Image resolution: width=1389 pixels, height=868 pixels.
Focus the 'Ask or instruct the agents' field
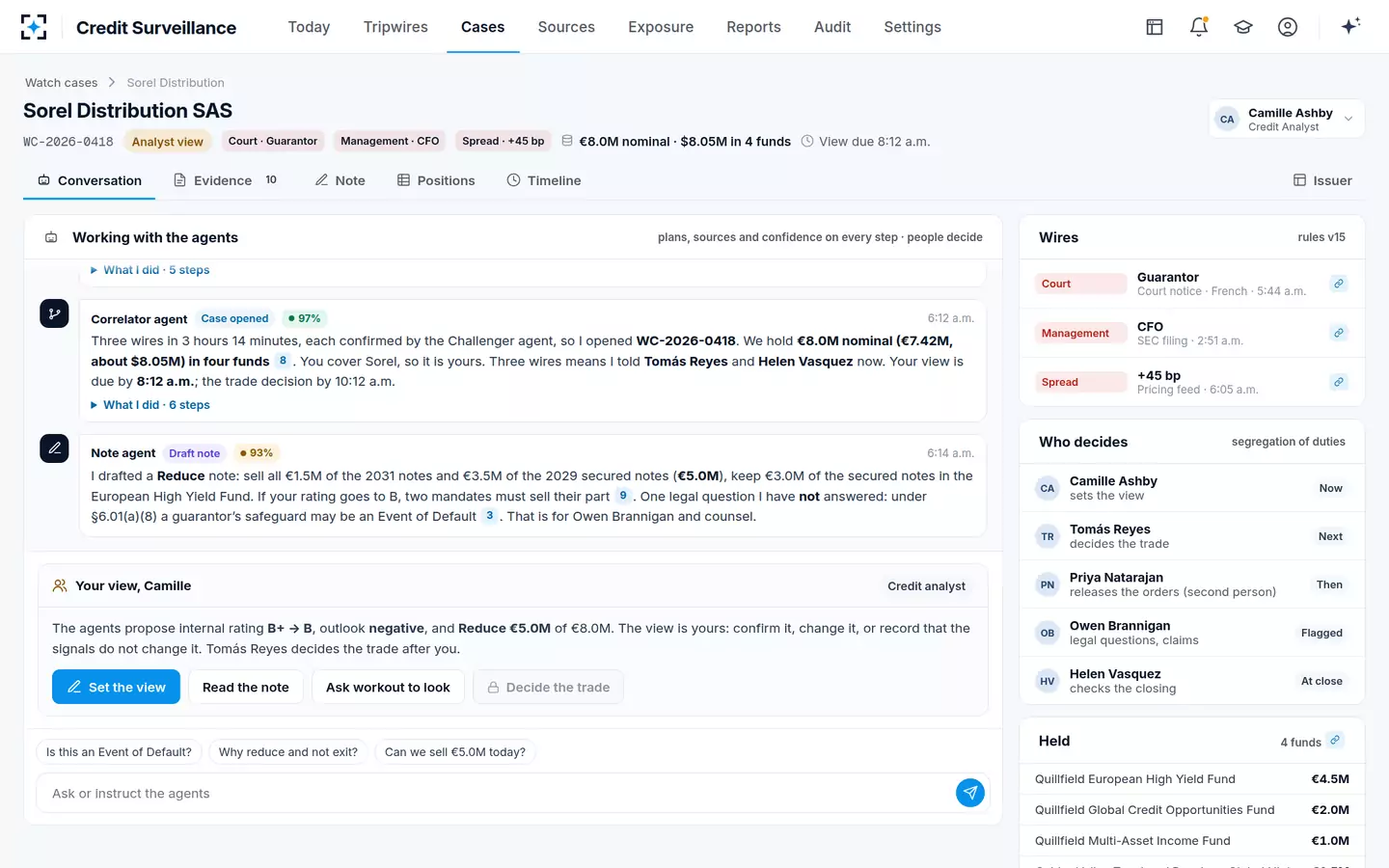[x=494, y=793]
